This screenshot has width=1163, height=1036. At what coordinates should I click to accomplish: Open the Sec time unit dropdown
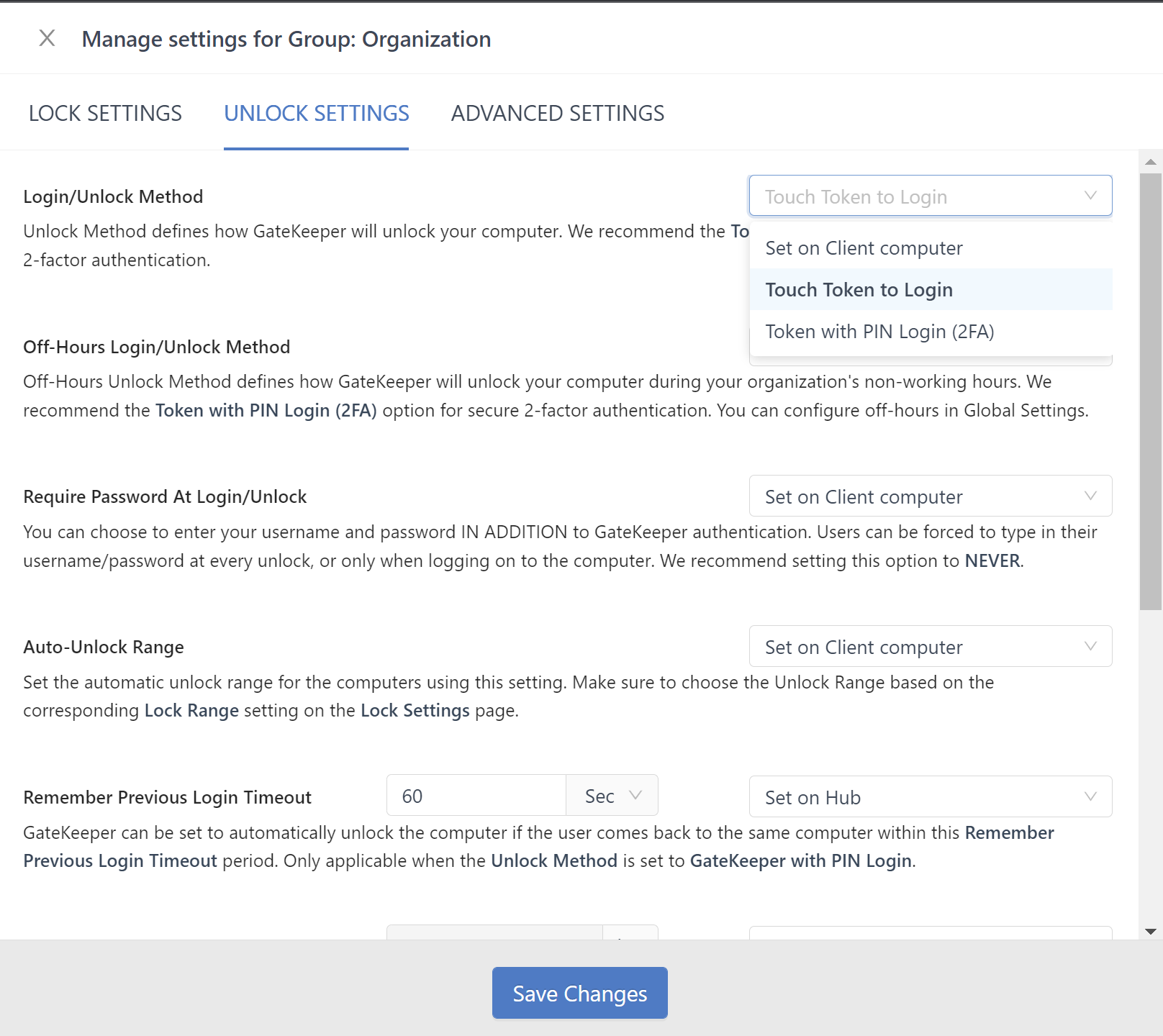tap(612, 796)
